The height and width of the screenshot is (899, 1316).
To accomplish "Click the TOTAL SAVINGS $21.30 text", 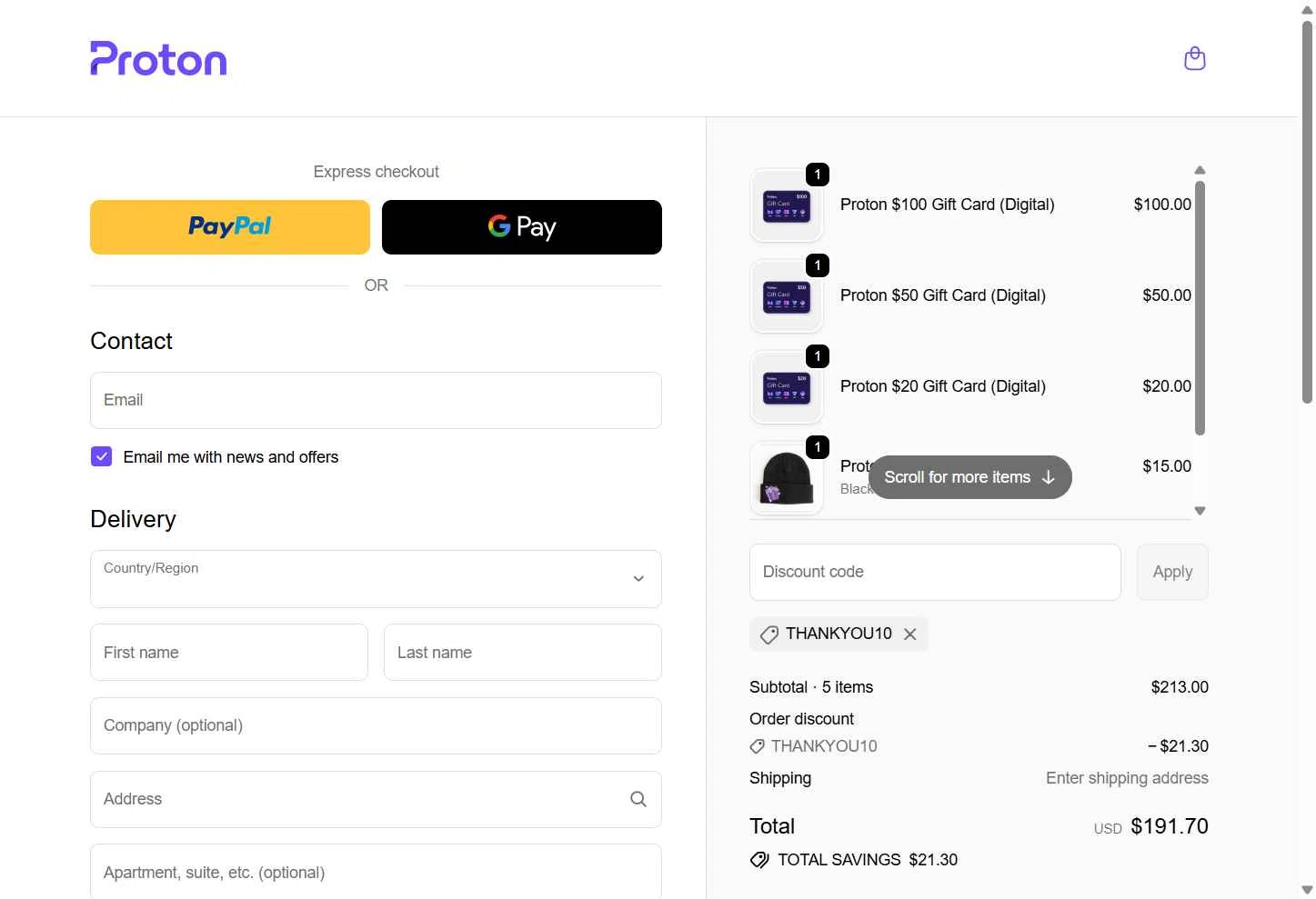I will 868,860.
